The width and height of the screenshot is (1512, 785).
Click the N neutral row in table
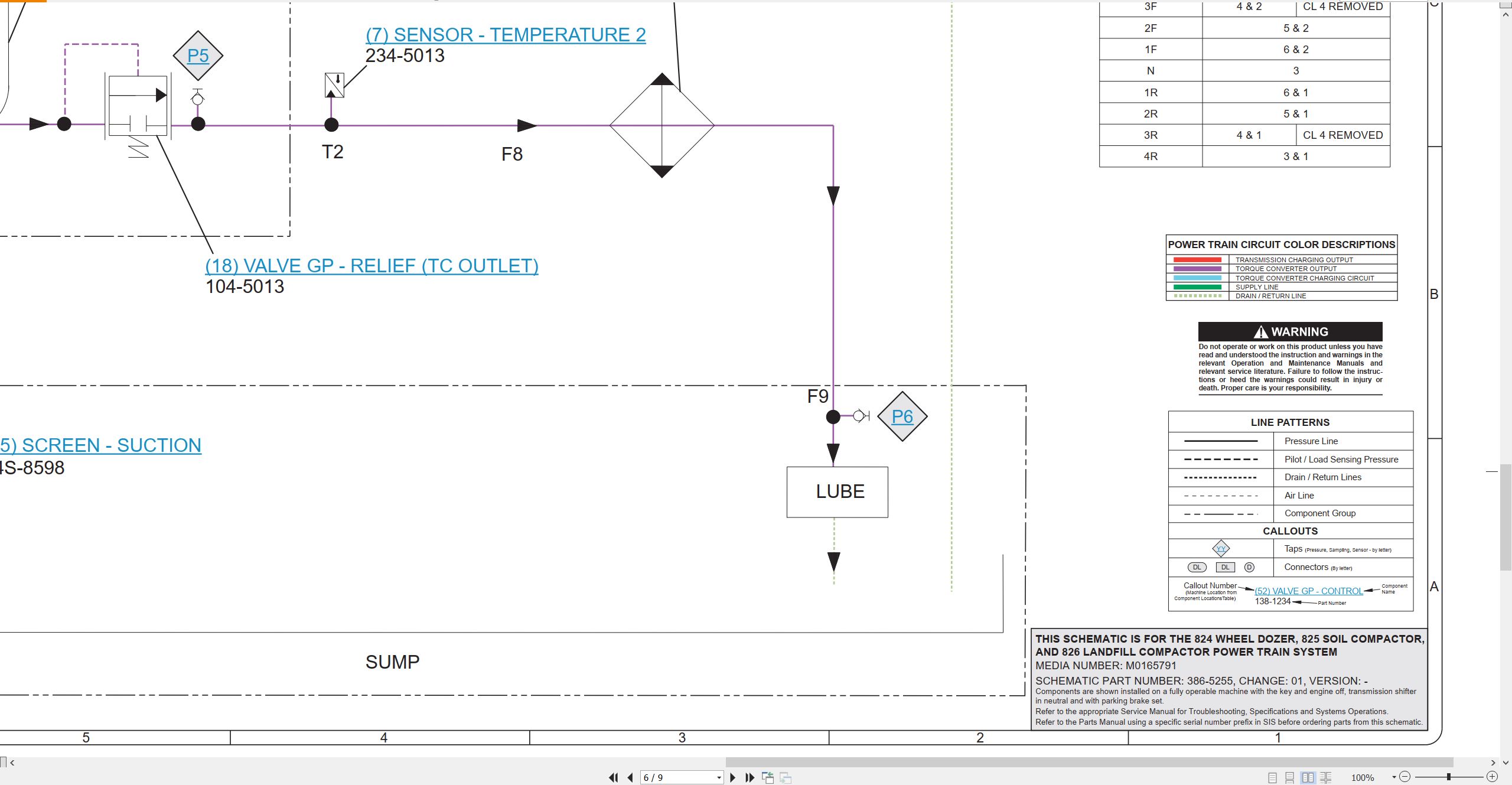(x=1244, y=71)
